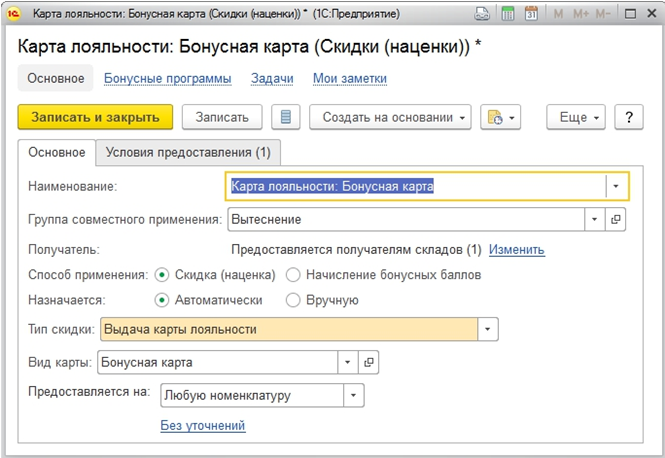The height and width of the screenshot is (458, 665).
Task: Open the calendar icon in title bar
Action: (x=531, y=15)
